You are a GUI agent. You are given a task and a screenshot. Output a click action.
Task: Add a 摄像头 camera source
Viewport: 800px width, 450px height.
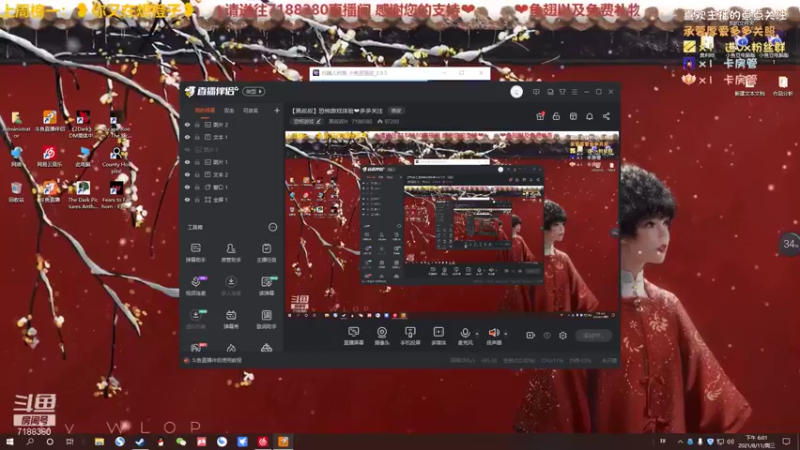[x=382, y=336]
